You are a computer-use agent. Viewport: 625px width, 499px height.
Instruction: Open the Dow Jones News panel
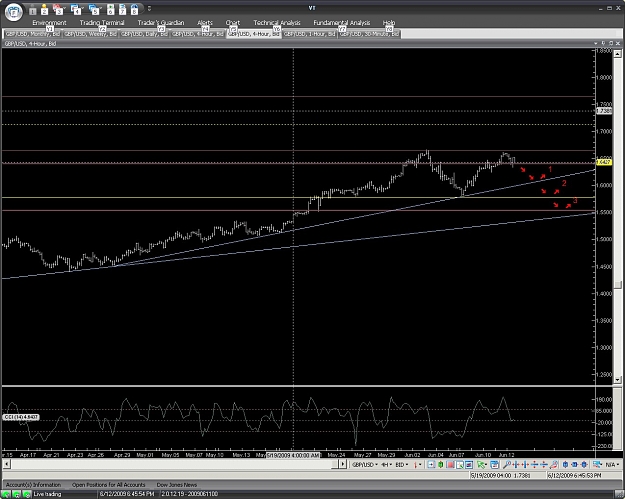coord(177,485)
